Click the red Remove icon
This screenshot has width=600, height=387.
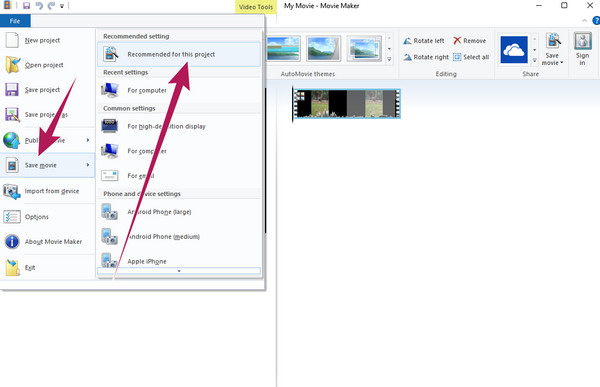(457, 41)
